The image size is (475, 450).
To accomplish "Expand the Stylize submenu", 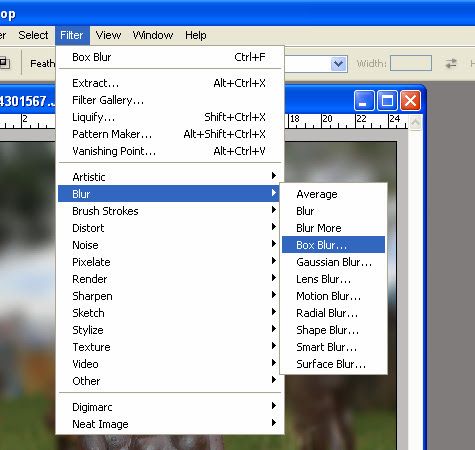I will 170,330.
